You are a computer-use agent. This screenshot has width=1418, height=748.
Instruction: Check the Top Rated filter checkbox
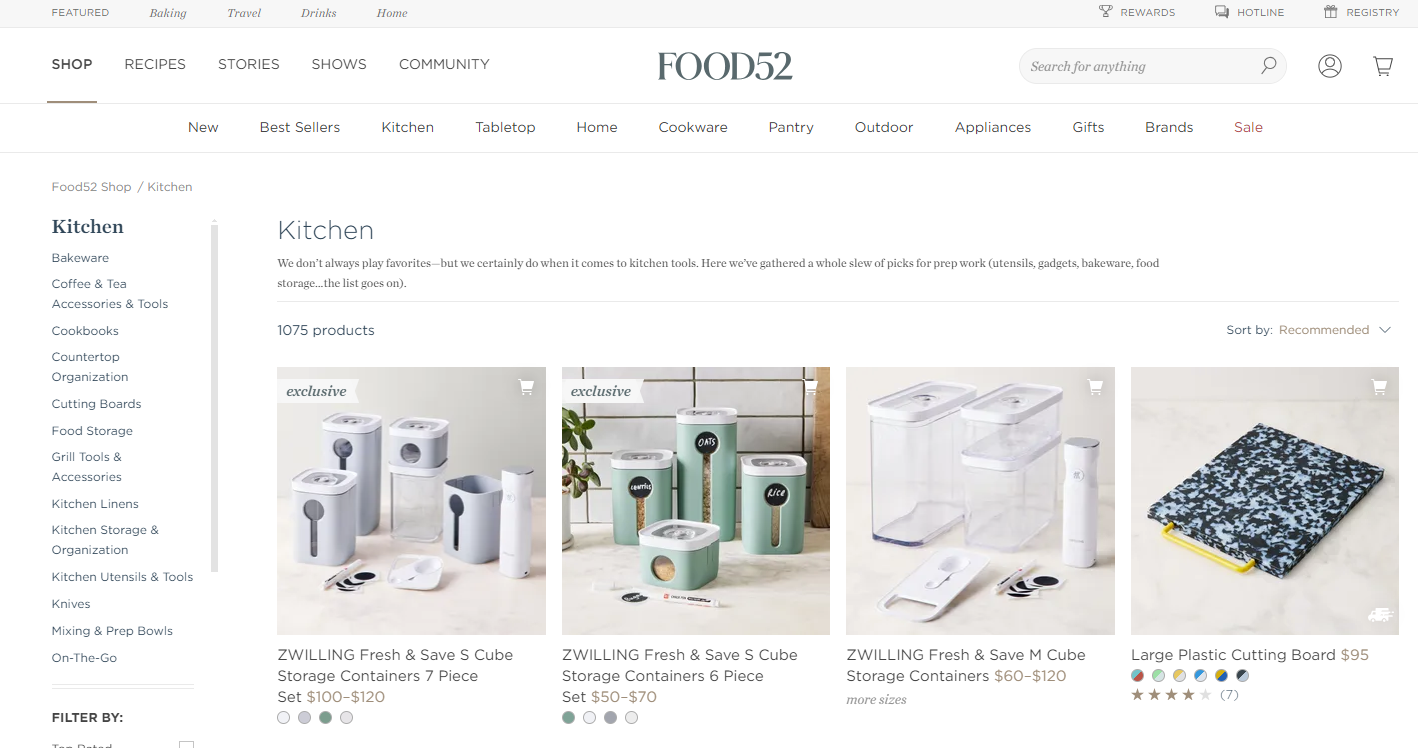[x=186, y=745]
